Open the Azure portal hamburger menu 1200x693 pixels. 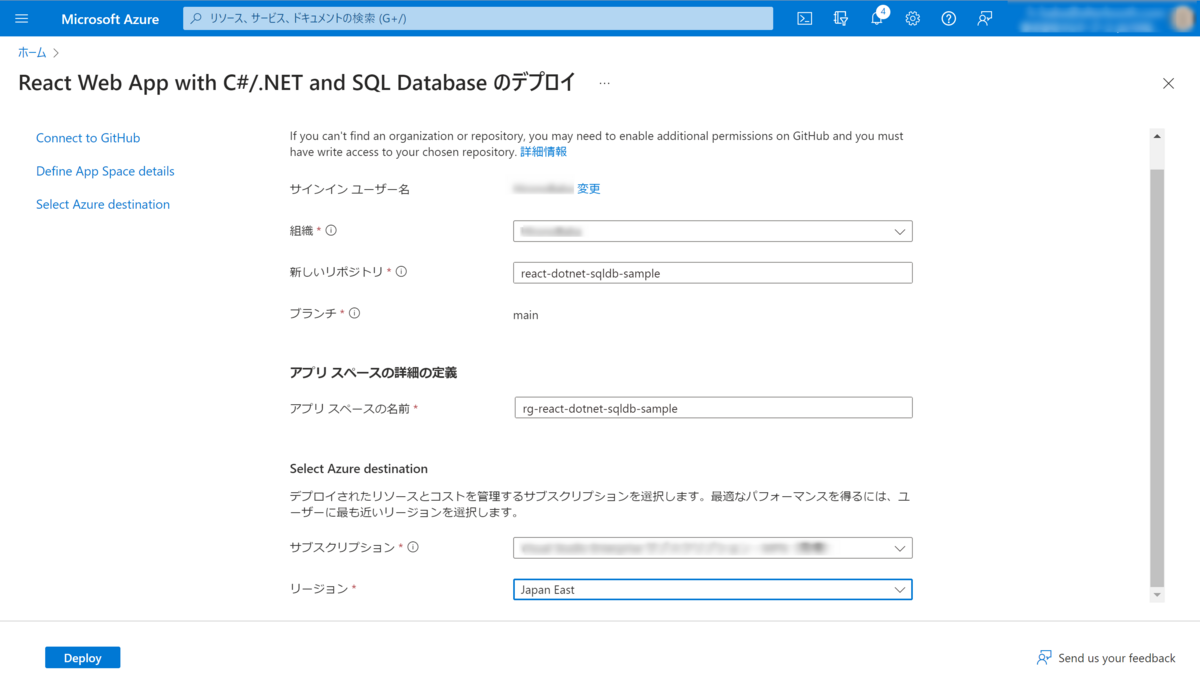(x=21, y=18)
